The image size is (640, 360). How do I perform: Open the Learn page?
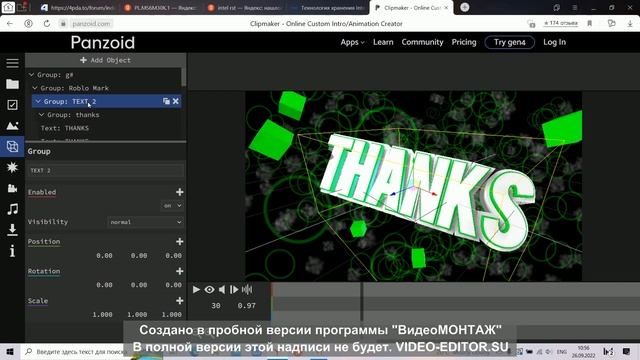point(383,42)
